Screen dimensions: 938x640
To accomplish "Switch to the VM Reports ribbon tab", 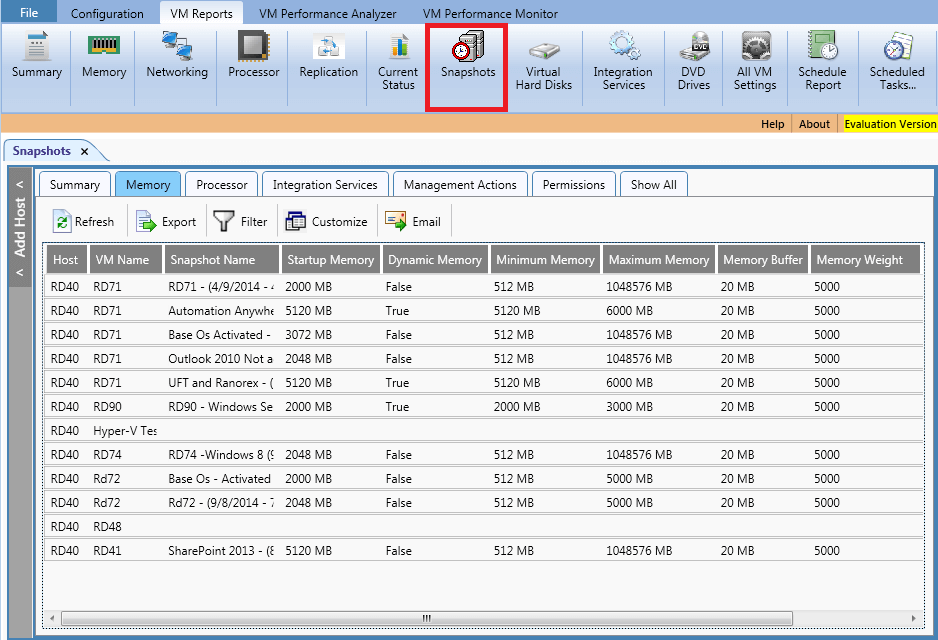I will 201,13.
